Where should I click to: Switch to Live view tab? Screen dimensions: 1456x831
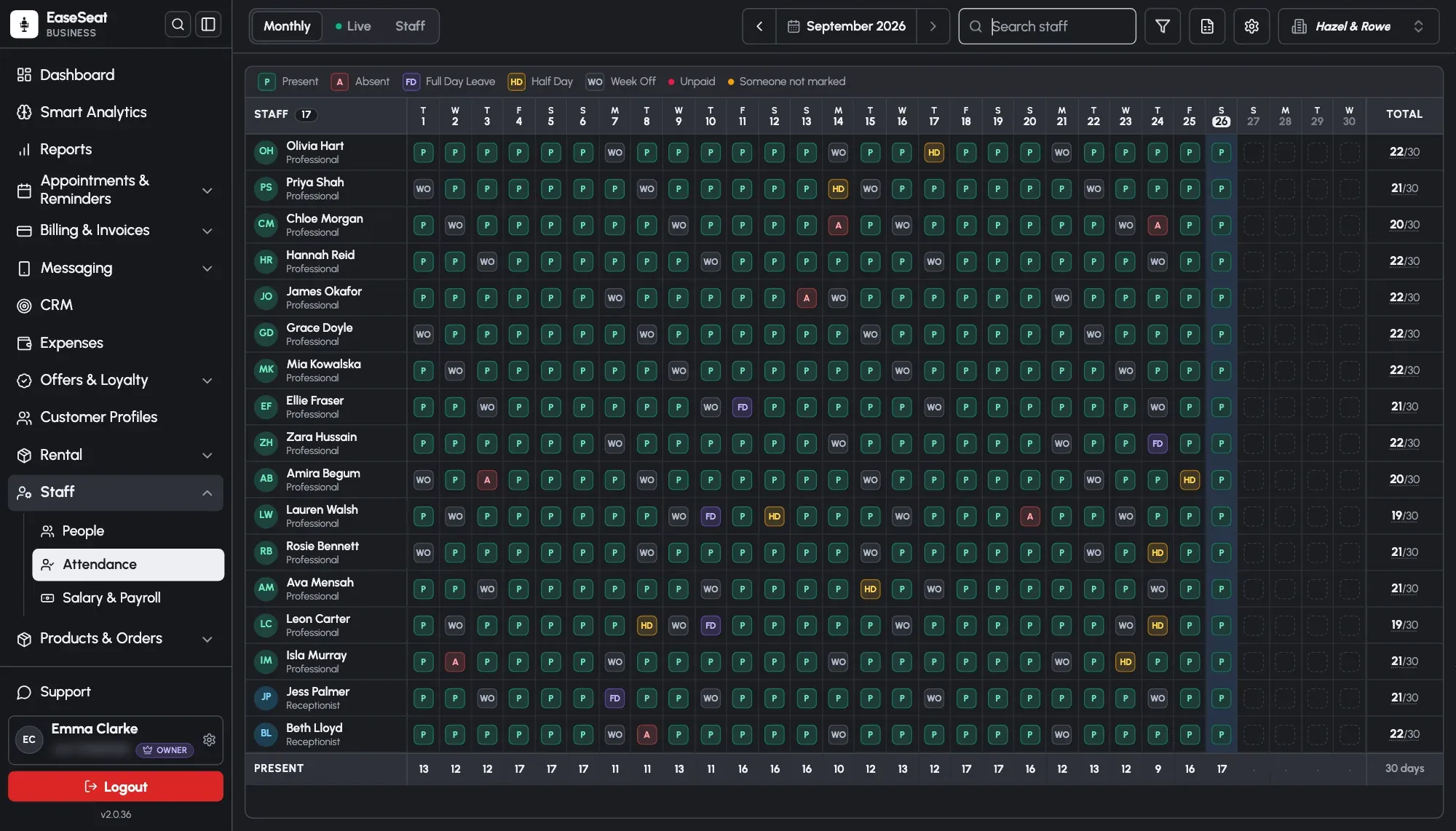(x=353, y=26)
